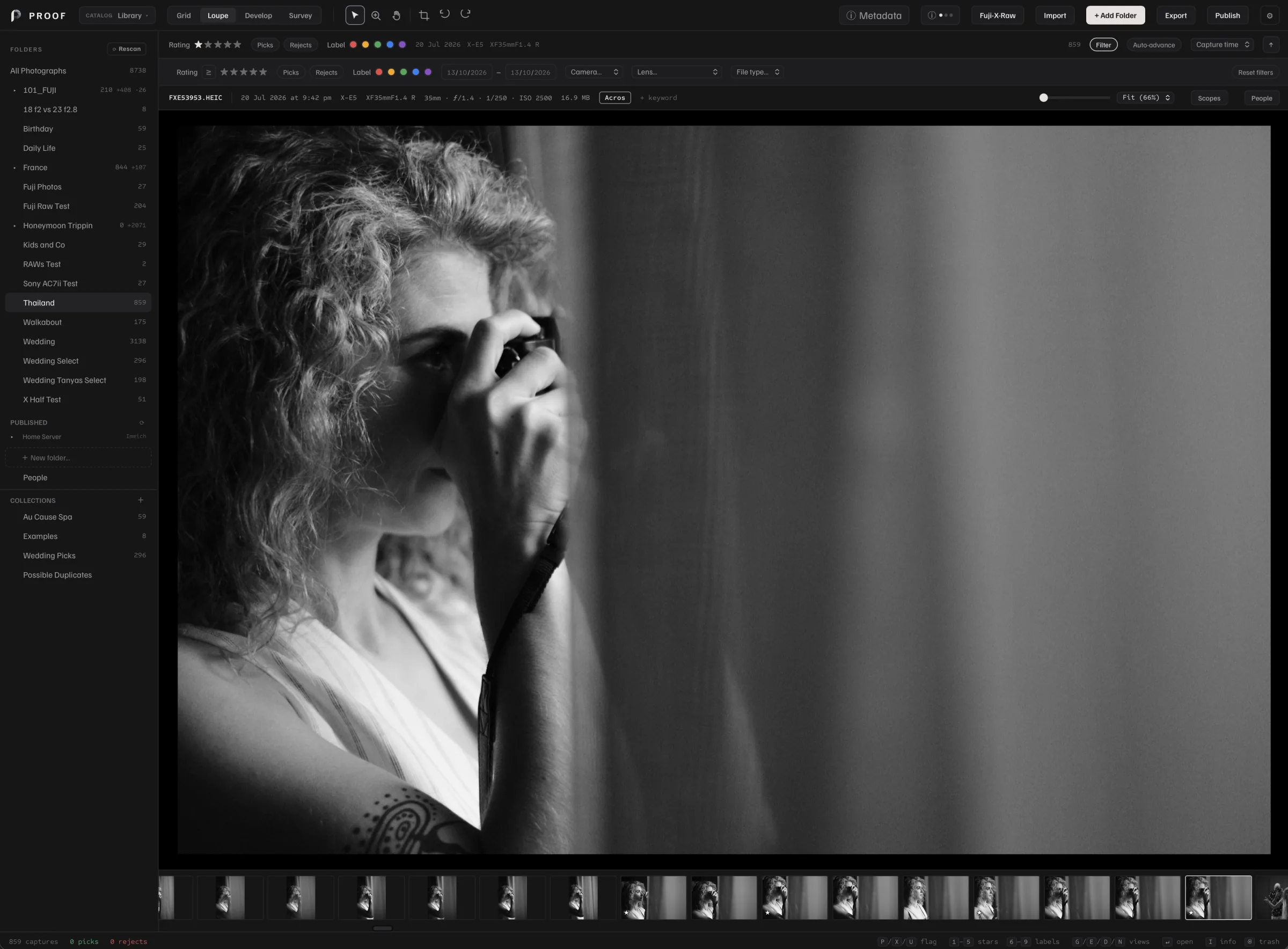This screenshot has height=949, width=1288.
Task: Select the zoom magnifier tool
Action: (376, 16)
